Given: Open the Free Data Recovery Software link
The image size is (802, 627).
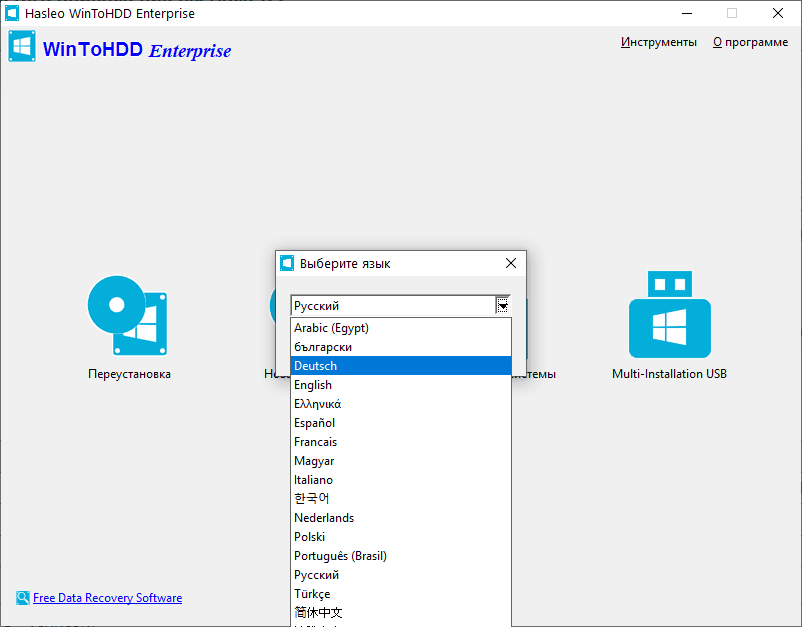Looking at the screenshot, I should coord(107,598).
